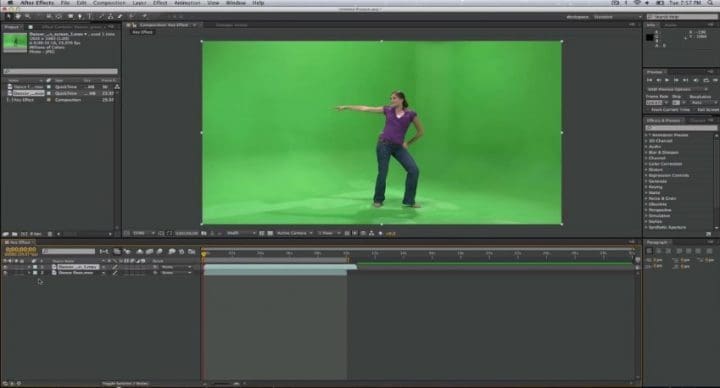Click the black color swatch in Info panel

(x=649, y=37)
